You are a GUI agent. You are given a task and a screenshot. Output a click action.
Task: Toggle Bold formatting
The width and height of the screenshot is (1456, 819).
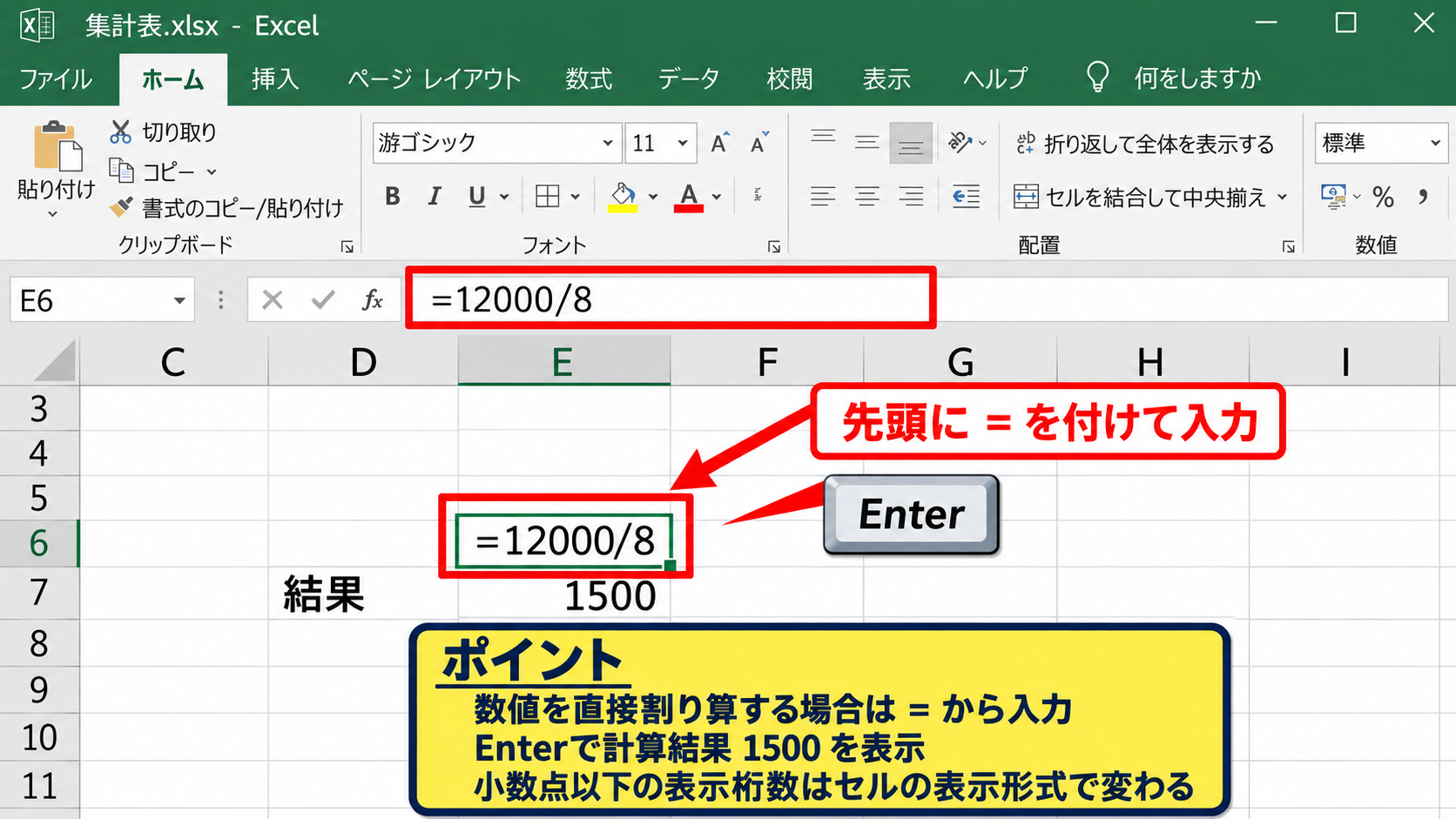[x=393, y=197]
